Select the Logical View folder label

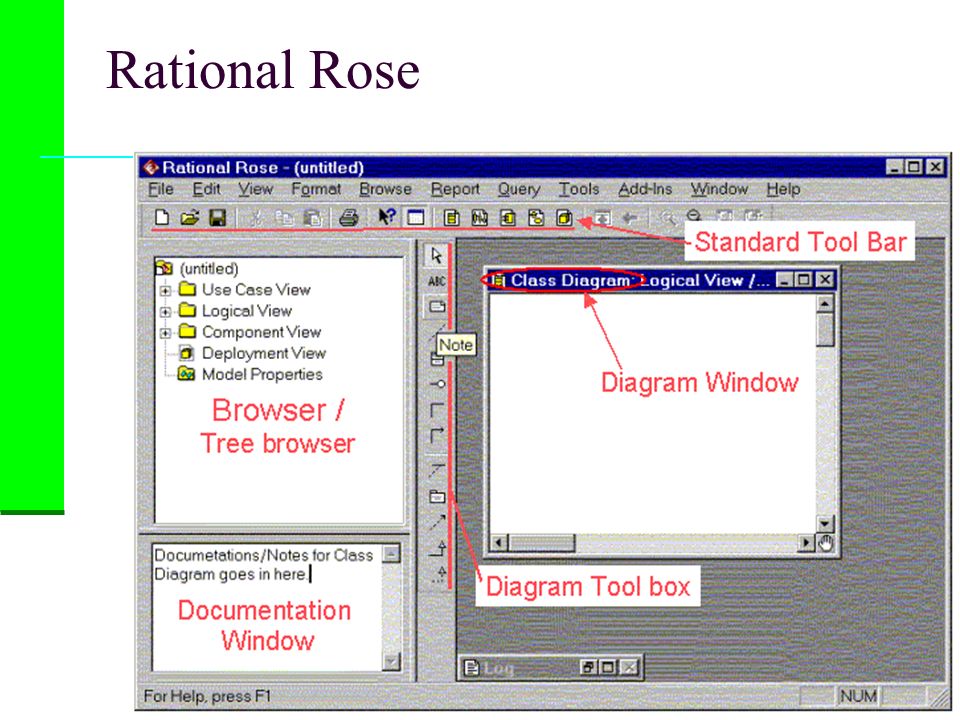pyautogui.click(x=247, y=311)
